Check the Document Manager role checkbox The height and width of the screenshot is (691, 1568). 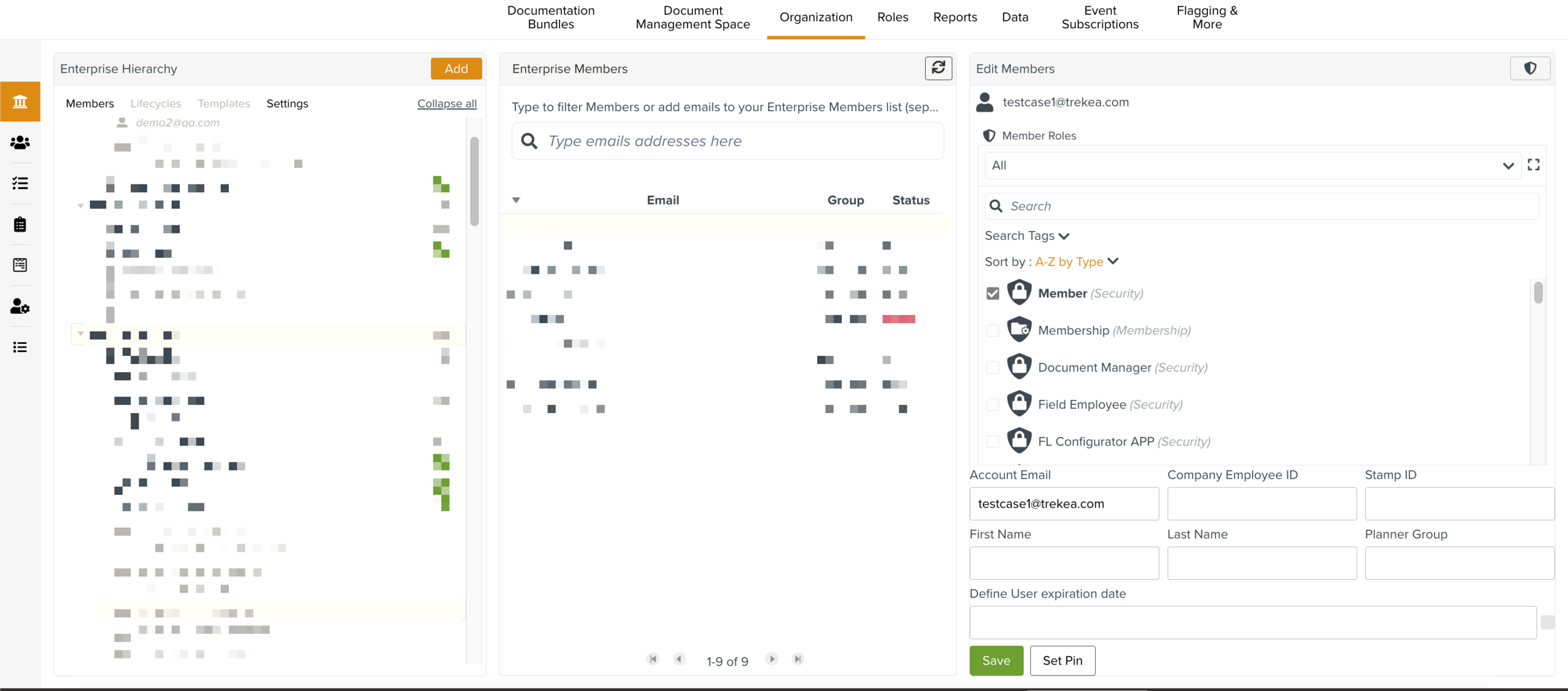993,367
